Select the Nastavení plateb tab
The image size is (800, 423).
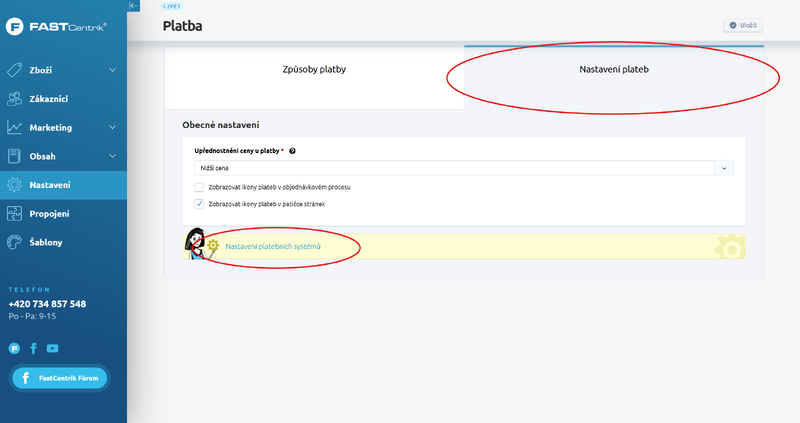[x=614, y=70]
